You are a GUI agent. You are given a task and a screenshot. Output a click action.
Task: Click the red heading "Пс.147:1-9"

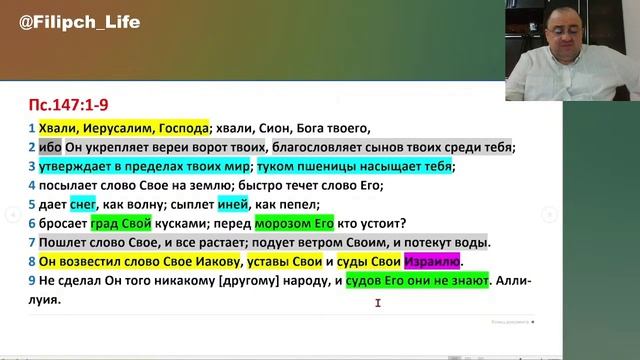(69, 105)
